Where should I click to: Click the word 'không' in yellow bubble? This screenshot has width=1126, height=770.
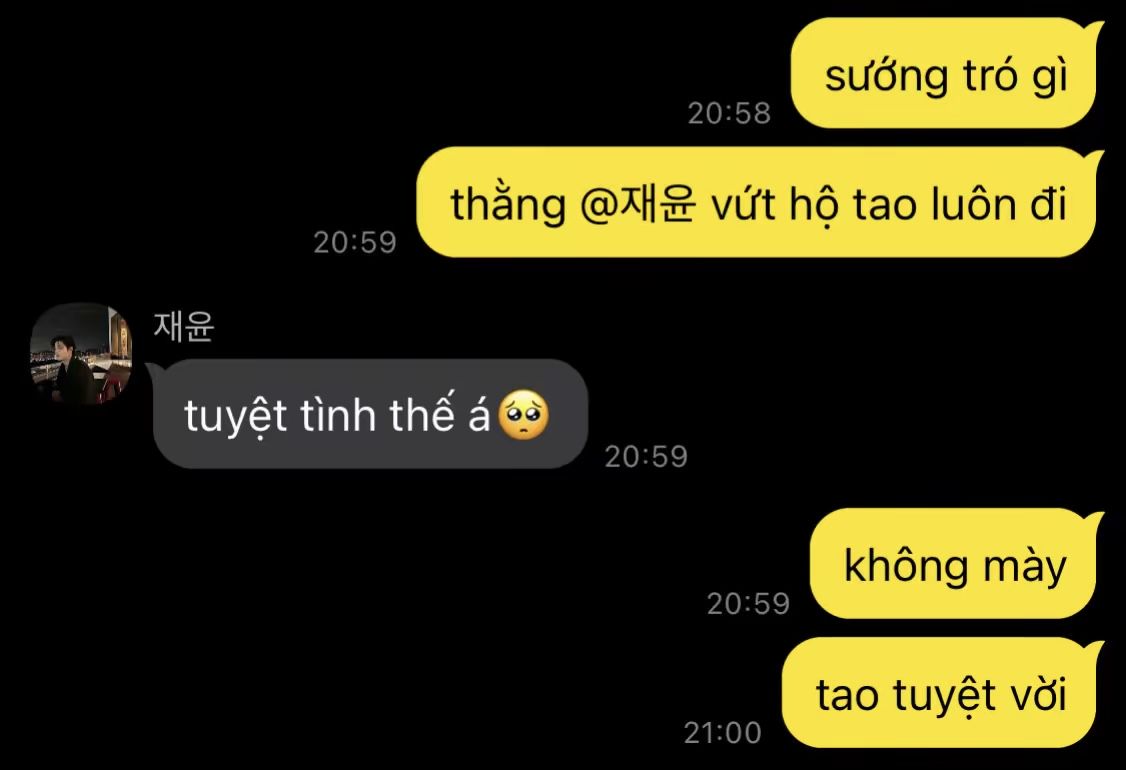tap(906, 565)
